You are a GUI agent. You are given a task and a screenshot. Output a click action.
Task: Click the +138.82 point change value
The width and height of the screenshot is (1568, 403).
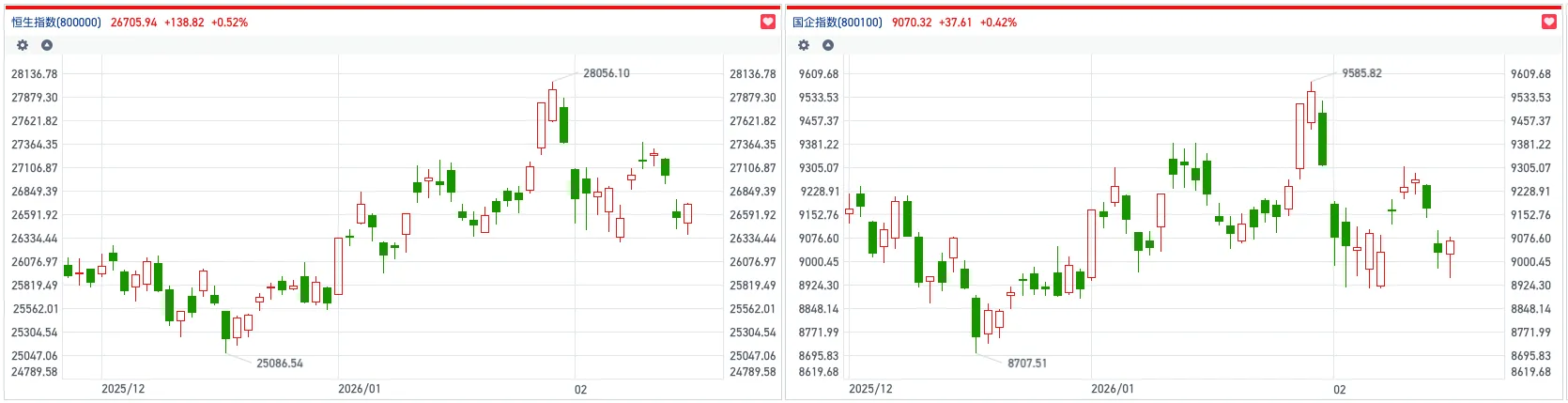(184, 23)
